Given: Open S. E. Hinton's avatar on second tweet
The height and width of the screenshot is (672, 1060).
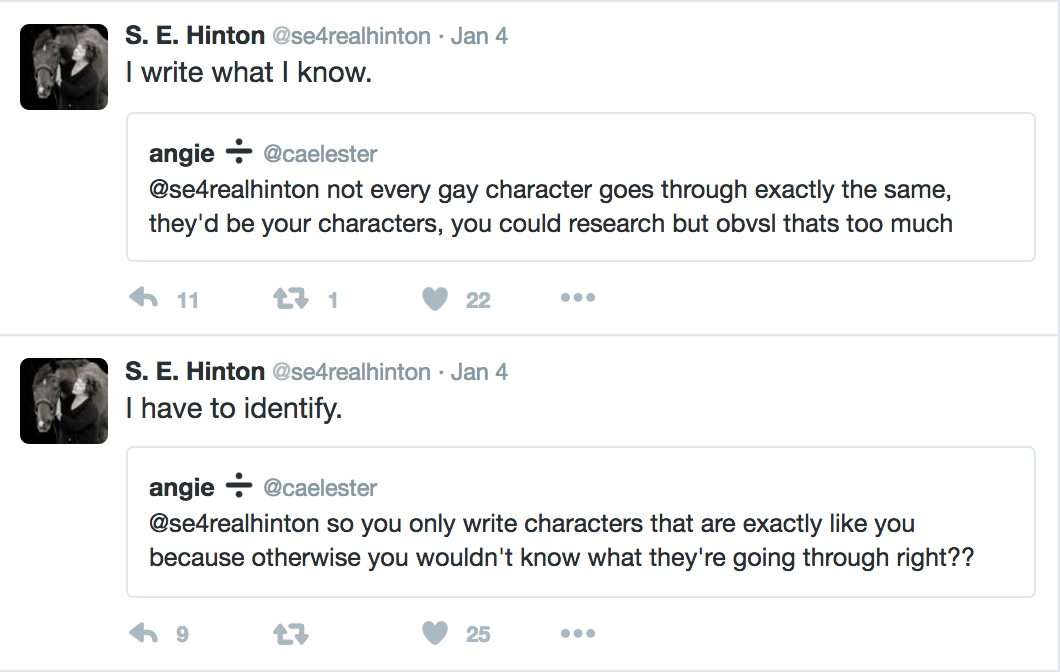Looking at the screenshot, I should pyautogui.click(x=64, y=400).
